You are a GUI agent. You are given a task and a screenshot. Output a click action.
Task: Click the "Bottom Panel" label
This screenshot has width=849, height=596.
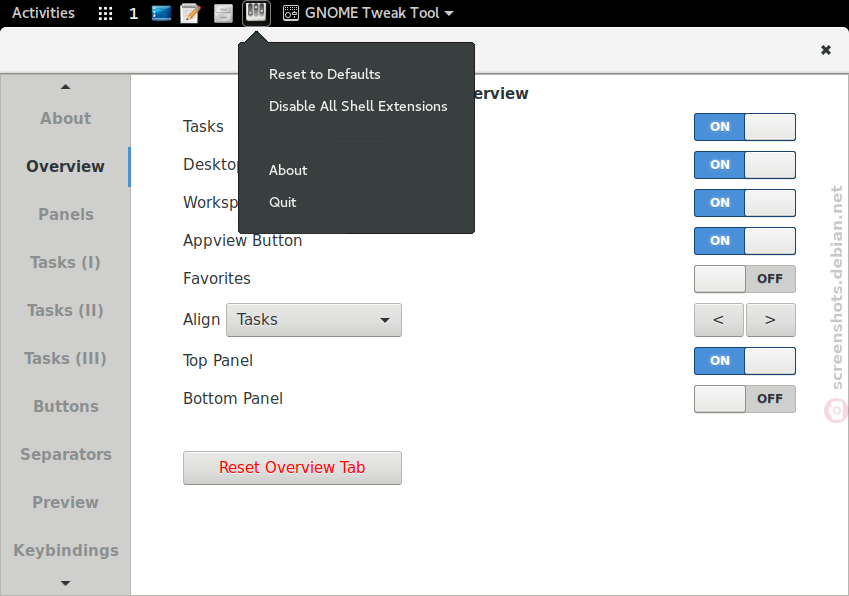point(233,399)
